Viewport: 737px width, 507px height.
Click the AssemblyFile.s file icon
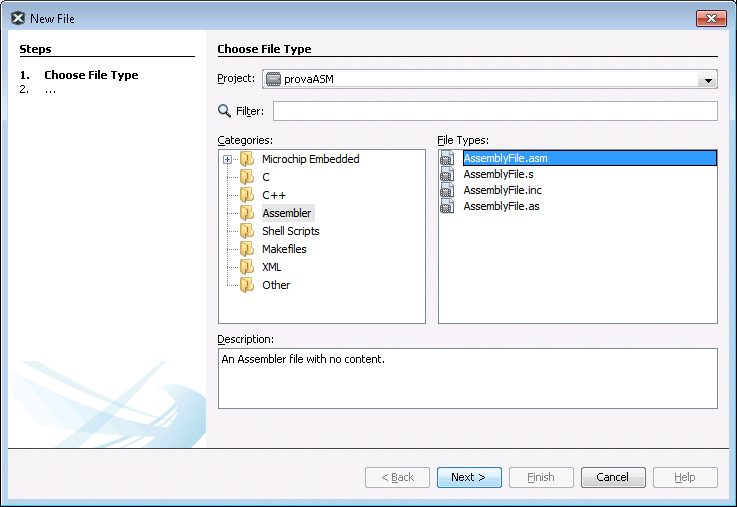(x=448, y=175)
